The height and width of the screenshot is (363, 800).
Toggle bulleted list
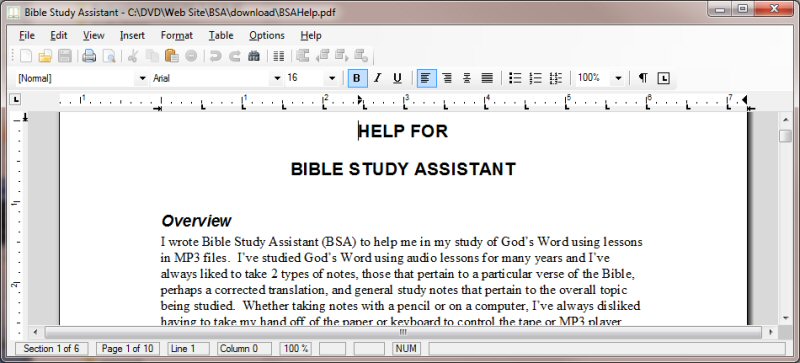coord(515,78)
